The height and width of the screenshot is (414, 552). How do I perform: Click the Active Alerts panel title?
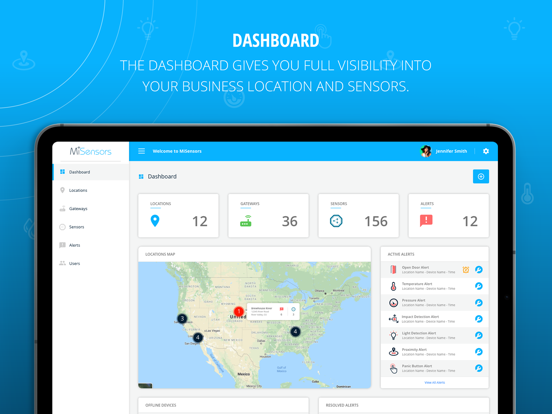(401, 254)
